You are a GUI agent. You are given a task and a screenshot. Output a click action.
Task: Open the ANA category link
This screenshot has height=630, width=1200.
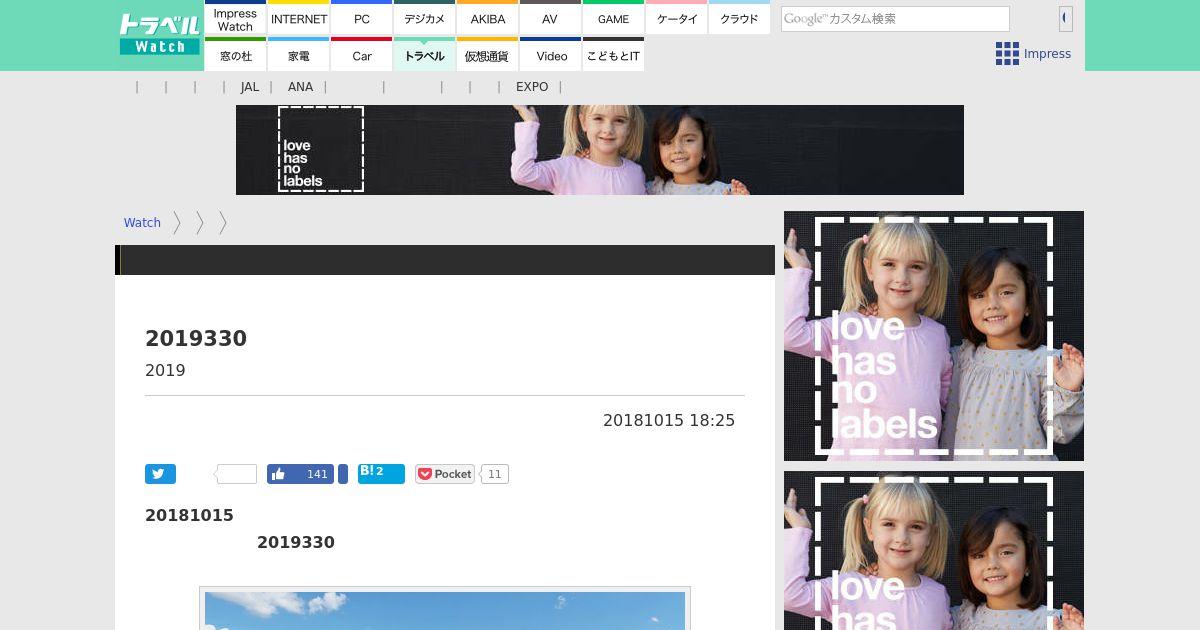click(300, 87)
